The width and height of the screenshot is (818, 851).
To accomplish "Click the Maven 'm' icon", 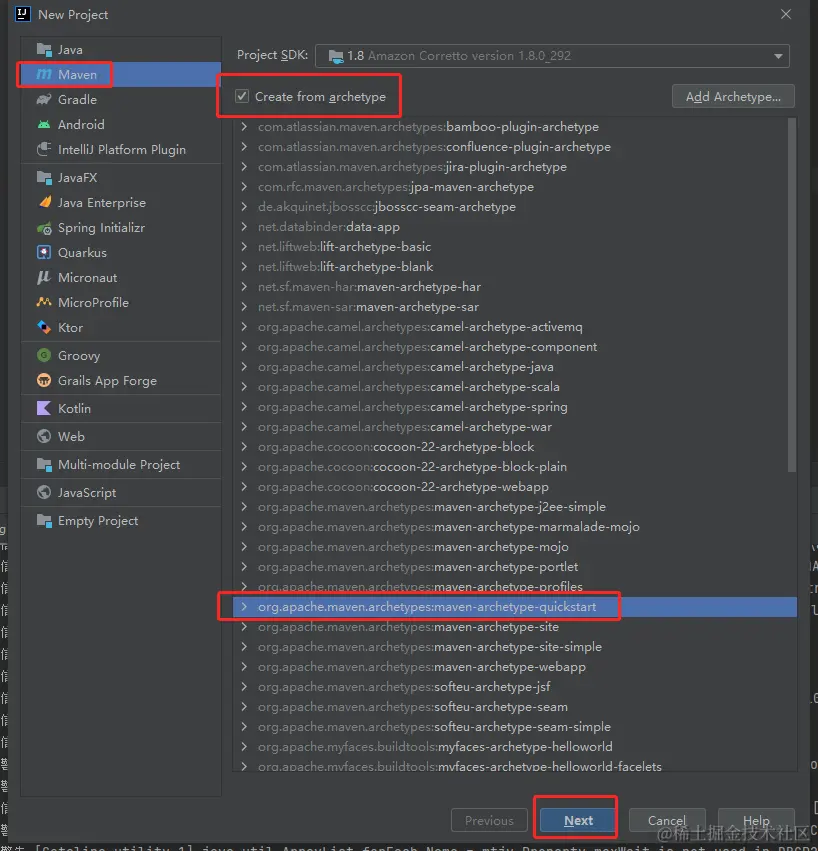I will pyautogui.click(x=44, y=74).
